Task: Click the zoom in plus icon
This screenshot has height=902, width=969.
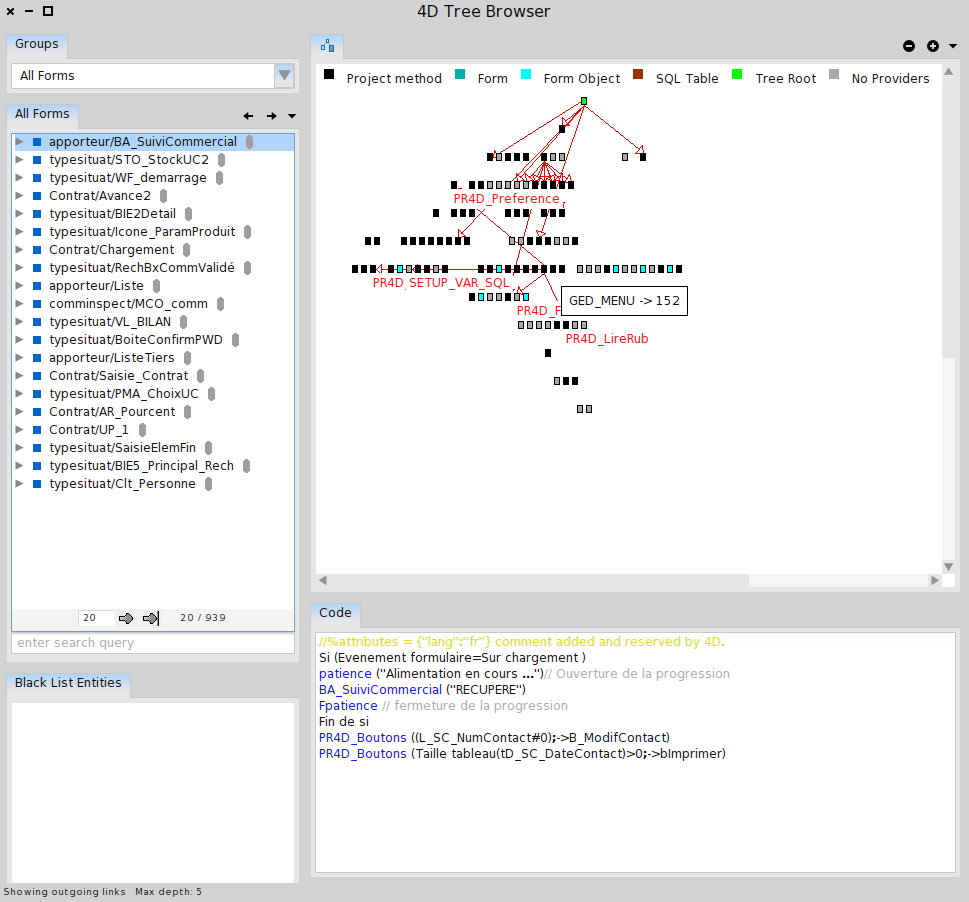Action: 932,46
